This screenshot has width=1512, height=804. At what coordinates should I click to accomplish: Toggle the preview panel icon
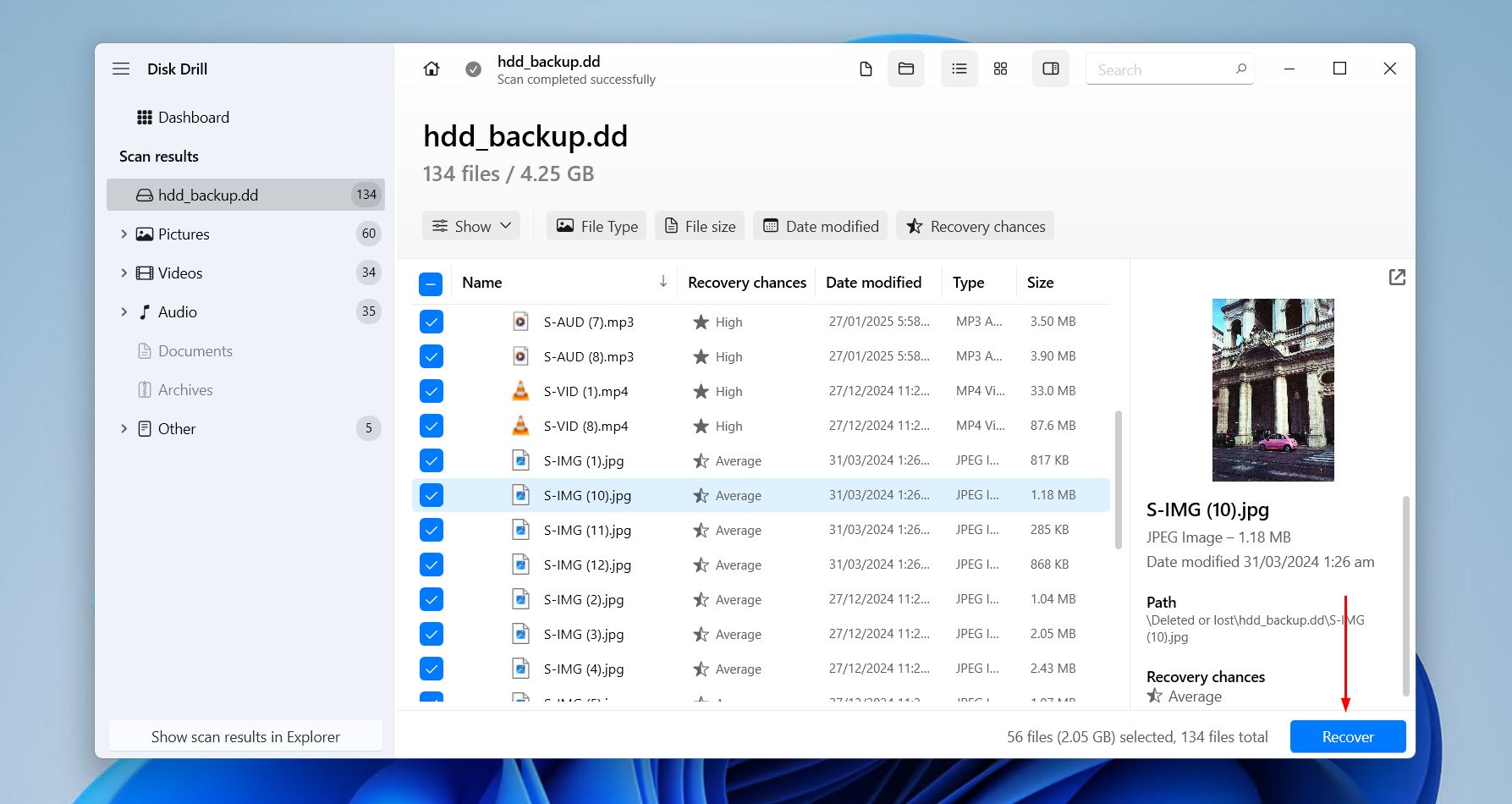pos(1050,69)
